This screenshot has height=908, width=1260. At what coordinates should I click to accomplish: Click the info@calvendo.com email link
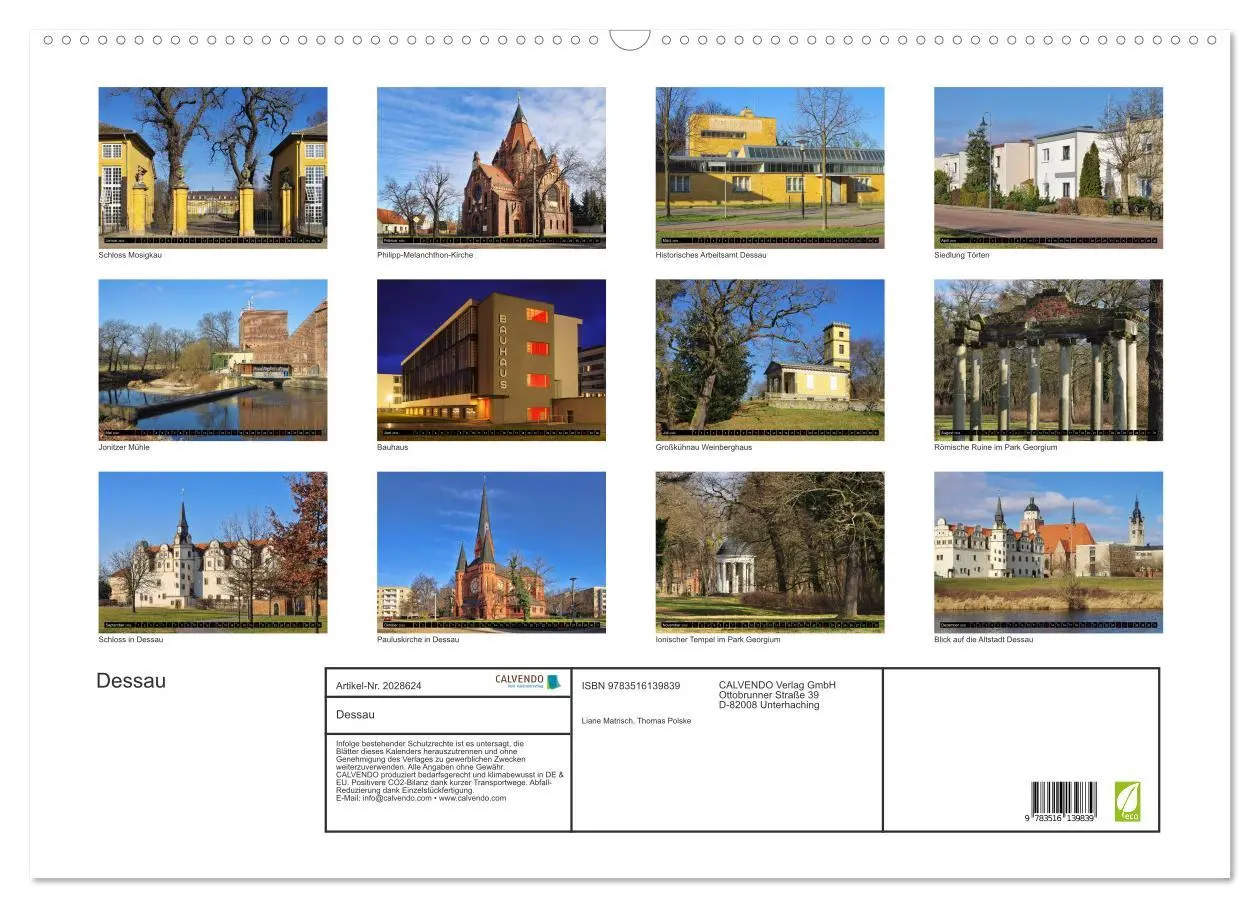[x=396, y=798]
